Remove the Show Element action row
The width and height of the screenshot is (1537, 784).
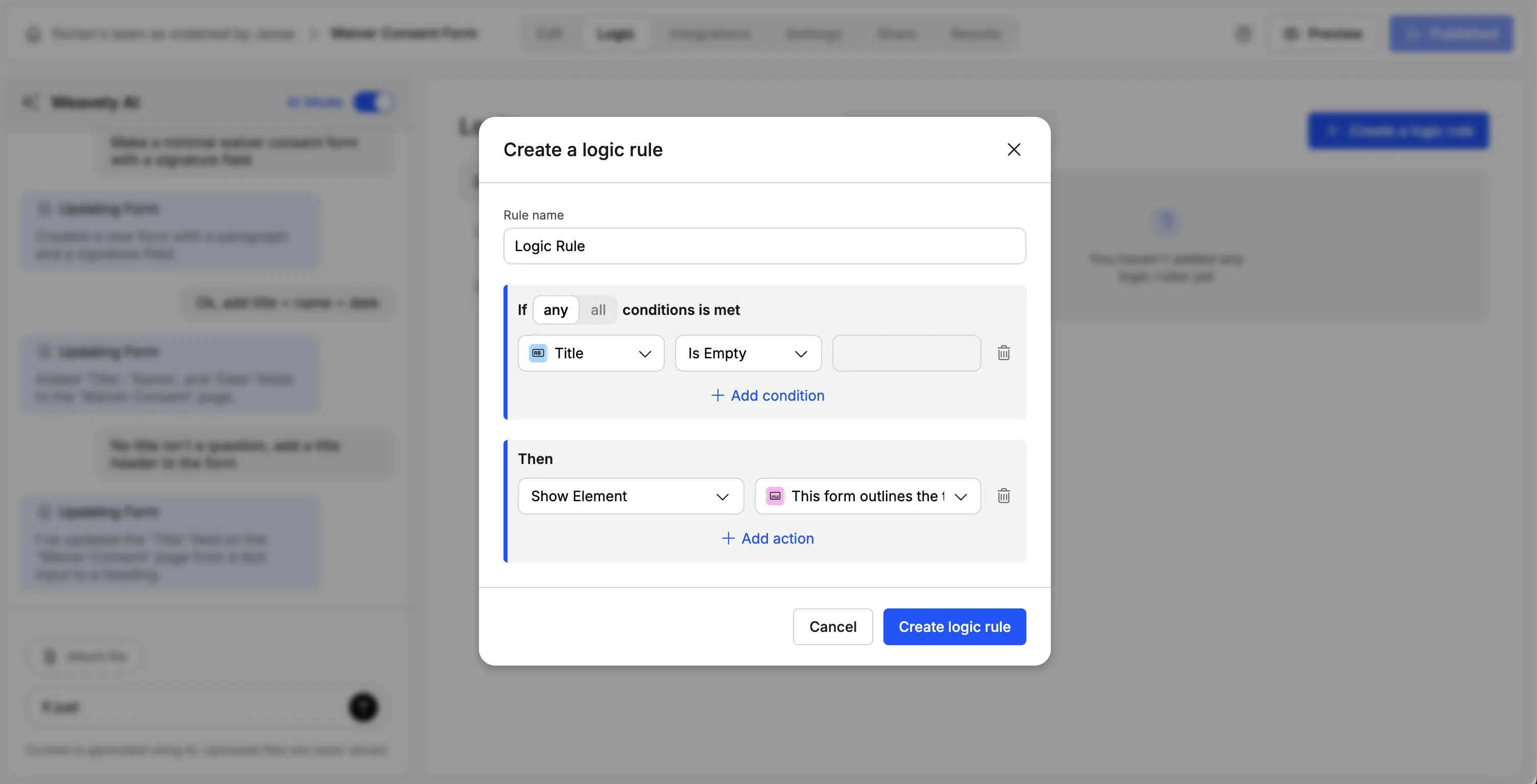[1003, 496]
